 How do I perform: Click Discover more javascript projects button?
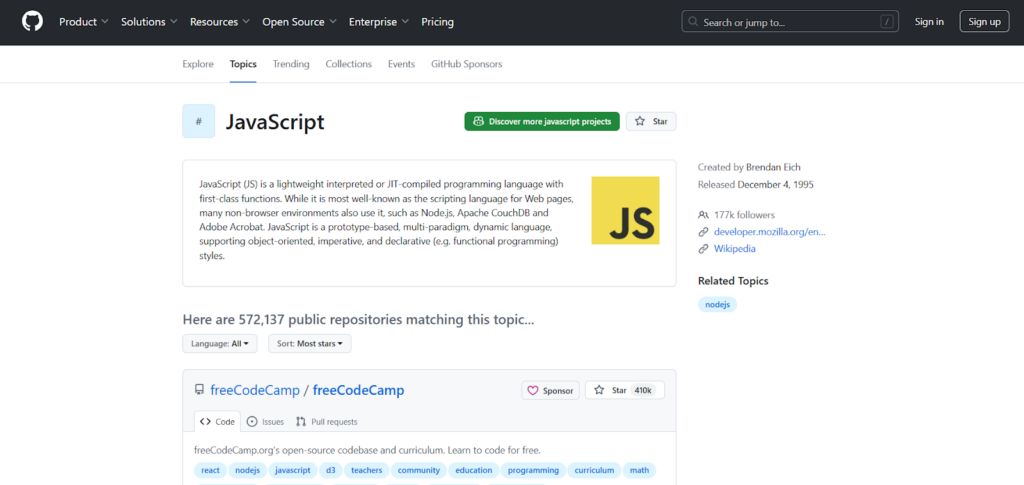[542, 121]
